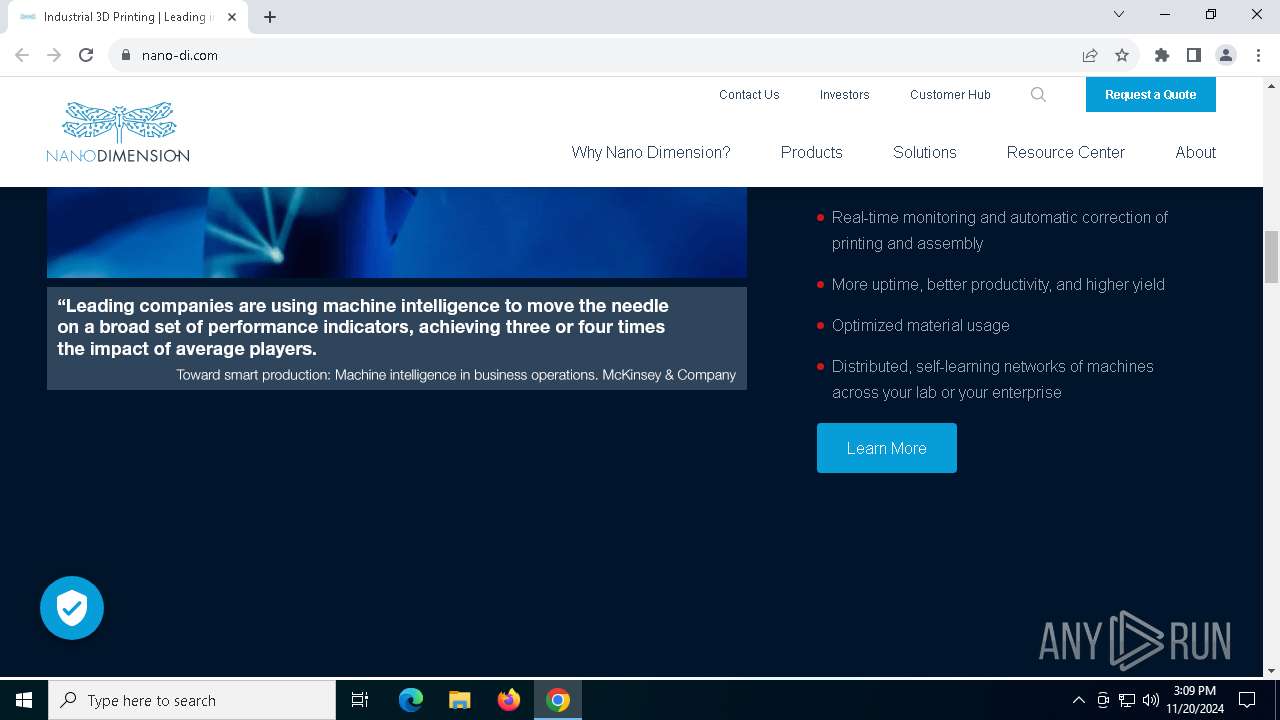The height and width of the screenshot is (720, 1280).
Task: Click the Nano Dimension dragonfly logo
Action: point(118,132)
